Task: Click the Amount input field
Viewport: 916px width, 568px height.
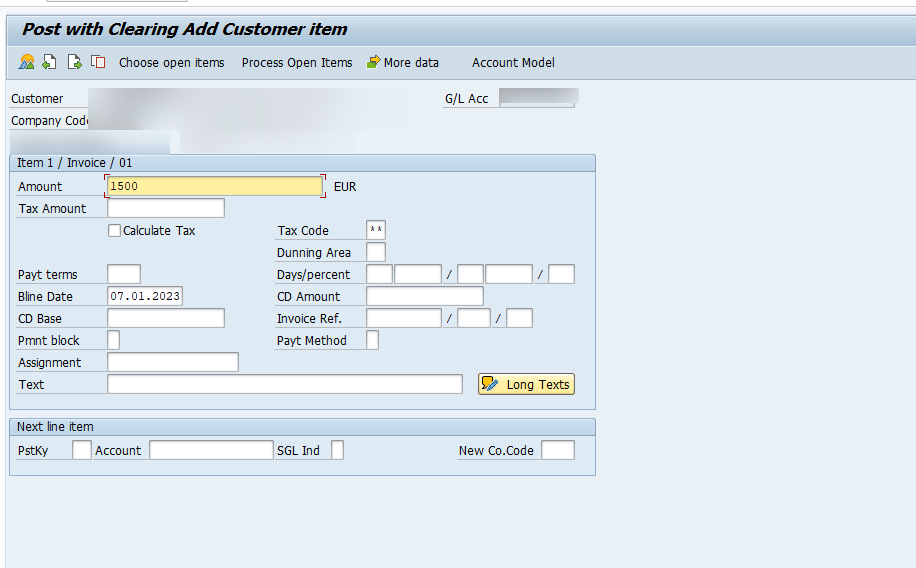Action: 214,186
